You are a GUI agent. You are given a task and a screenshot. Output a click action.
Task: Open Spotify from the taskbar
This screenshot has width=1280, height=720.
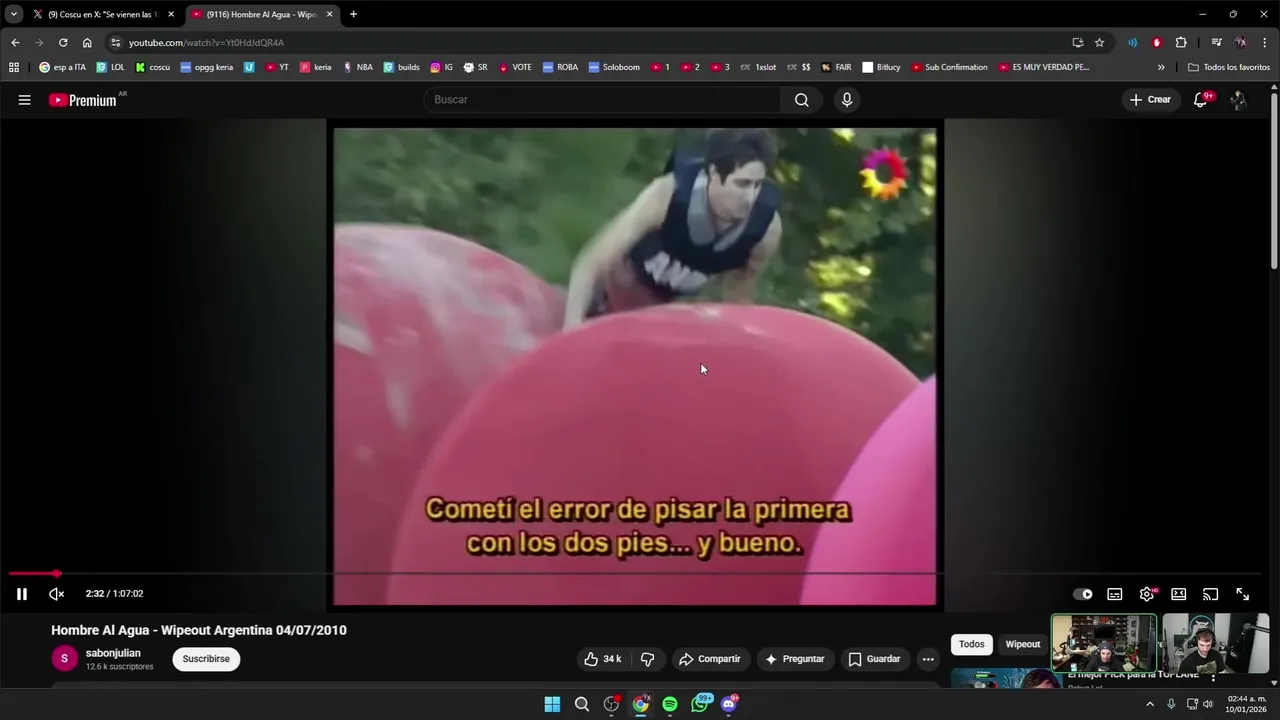[x=670, y=704]
